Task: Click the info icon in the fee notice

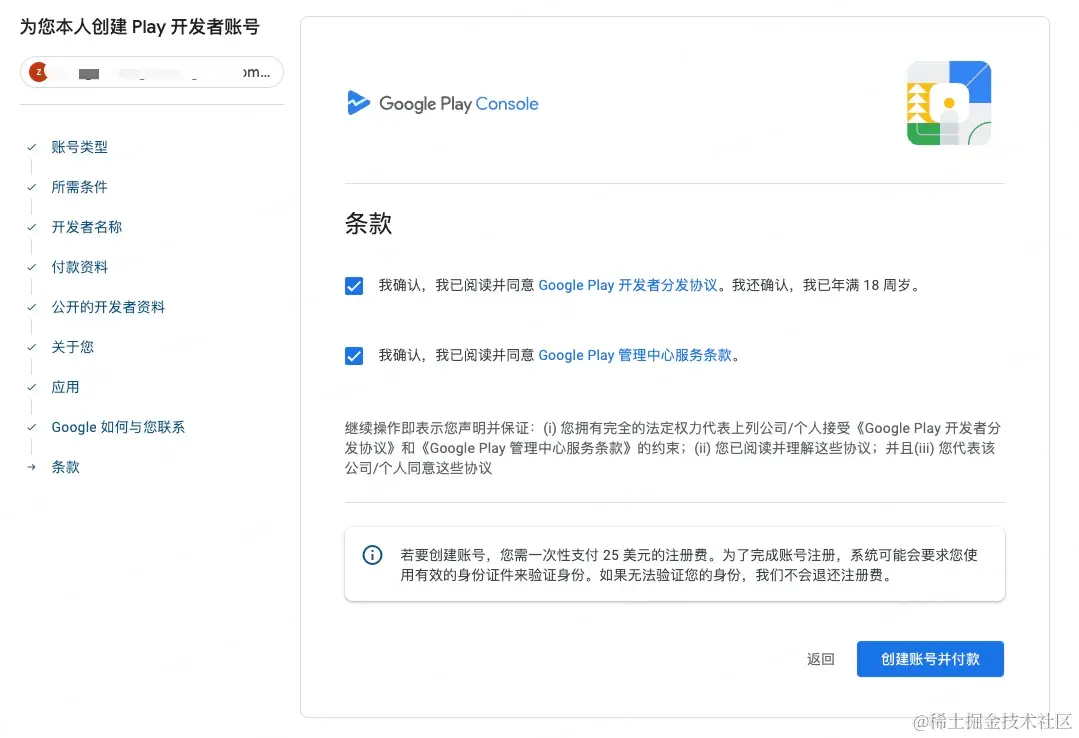Action: [x=372, y=555]
